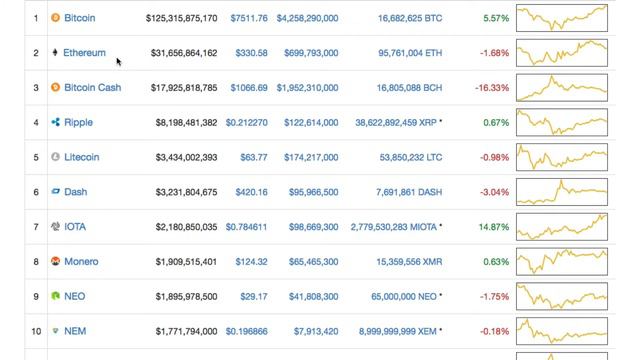
Task: Click Bitcoin price $7511.76
Action: coord(249,18)
